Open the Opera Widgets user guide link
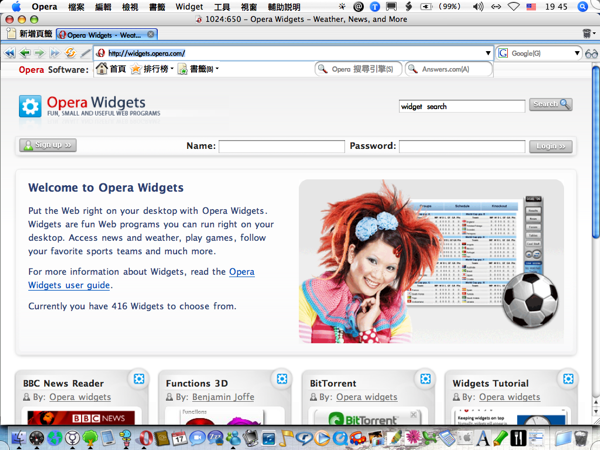 (x=141, y=278)
